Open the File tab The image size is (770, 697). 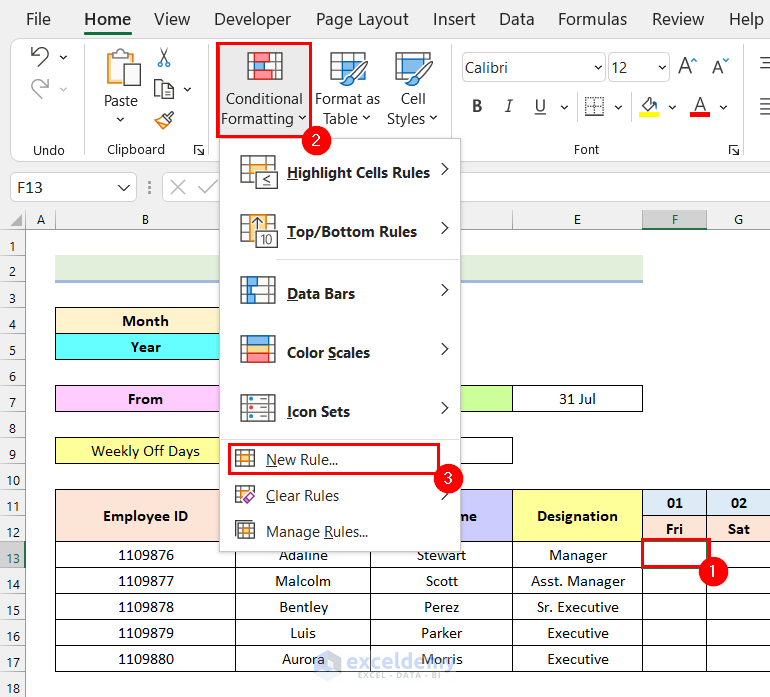pyautogui.click(x=38, y=19)
